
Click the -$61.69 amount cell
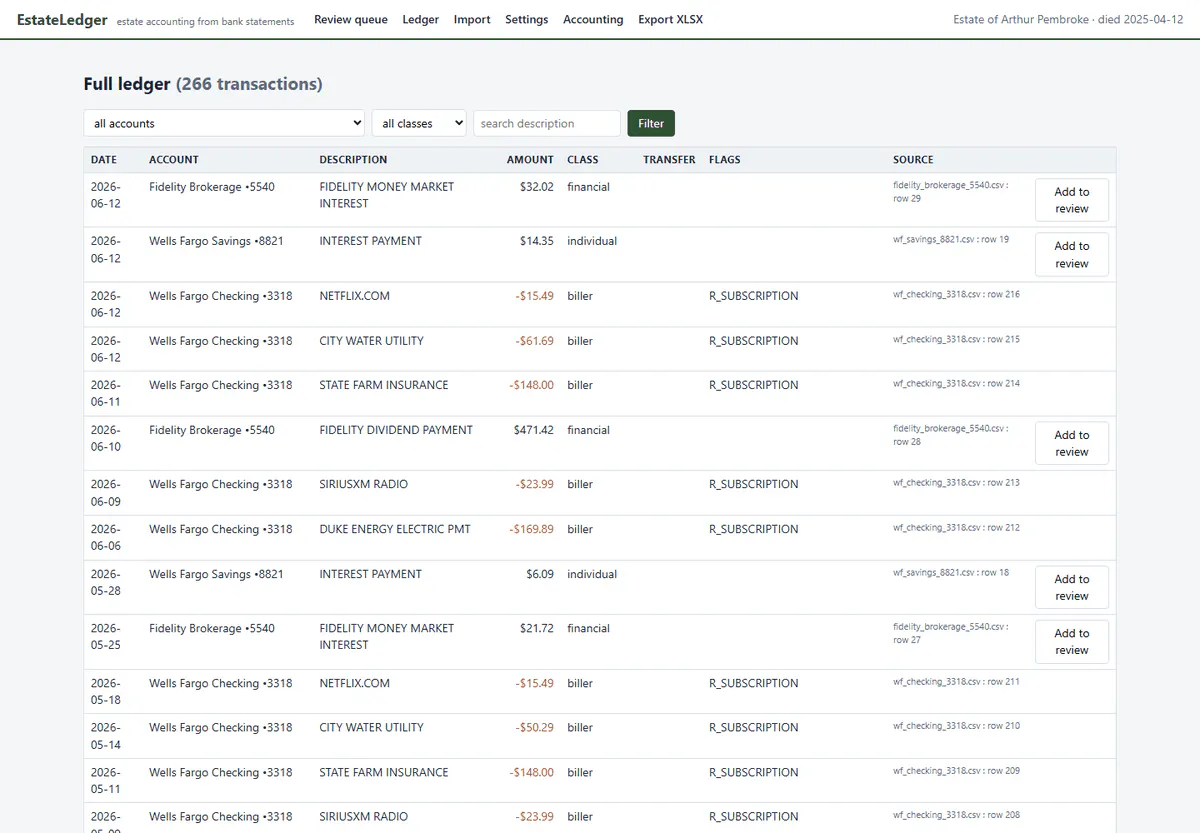click(x=535, y=341)
